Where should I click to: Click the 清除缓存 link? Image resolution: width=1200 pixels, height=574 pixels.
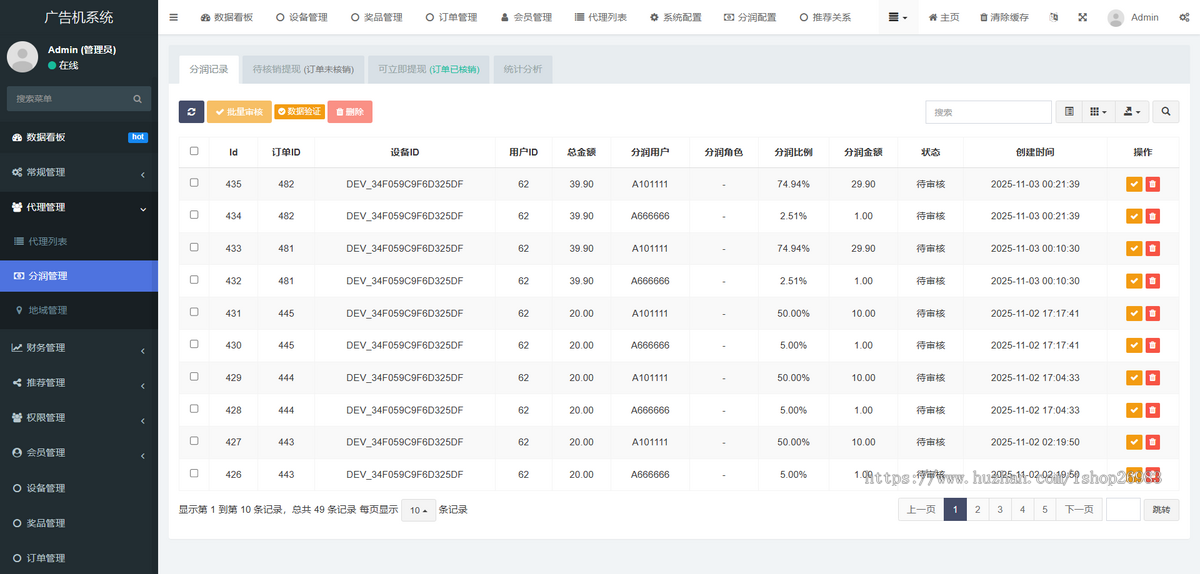click(x=1004, y=17)
